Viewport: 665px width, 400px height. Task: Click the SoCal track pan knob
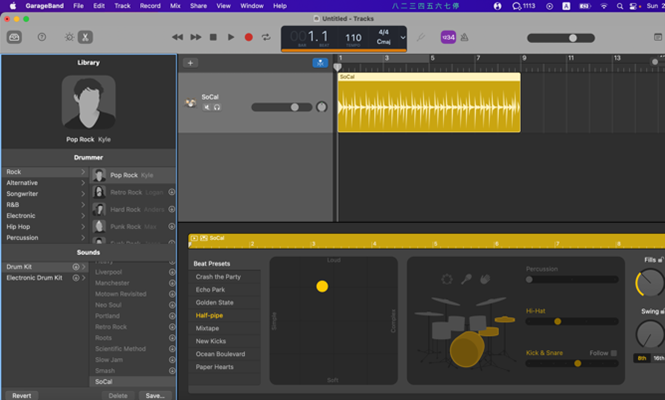(321, 107)
